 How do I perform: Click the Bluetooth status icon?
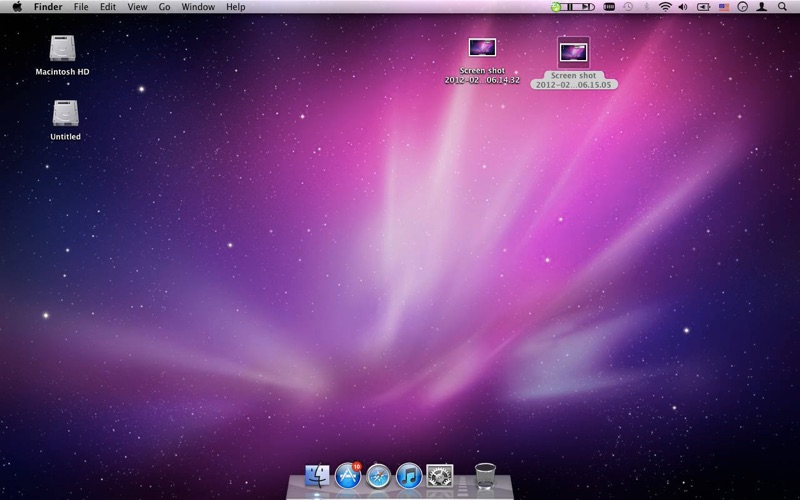pos(646,7)
